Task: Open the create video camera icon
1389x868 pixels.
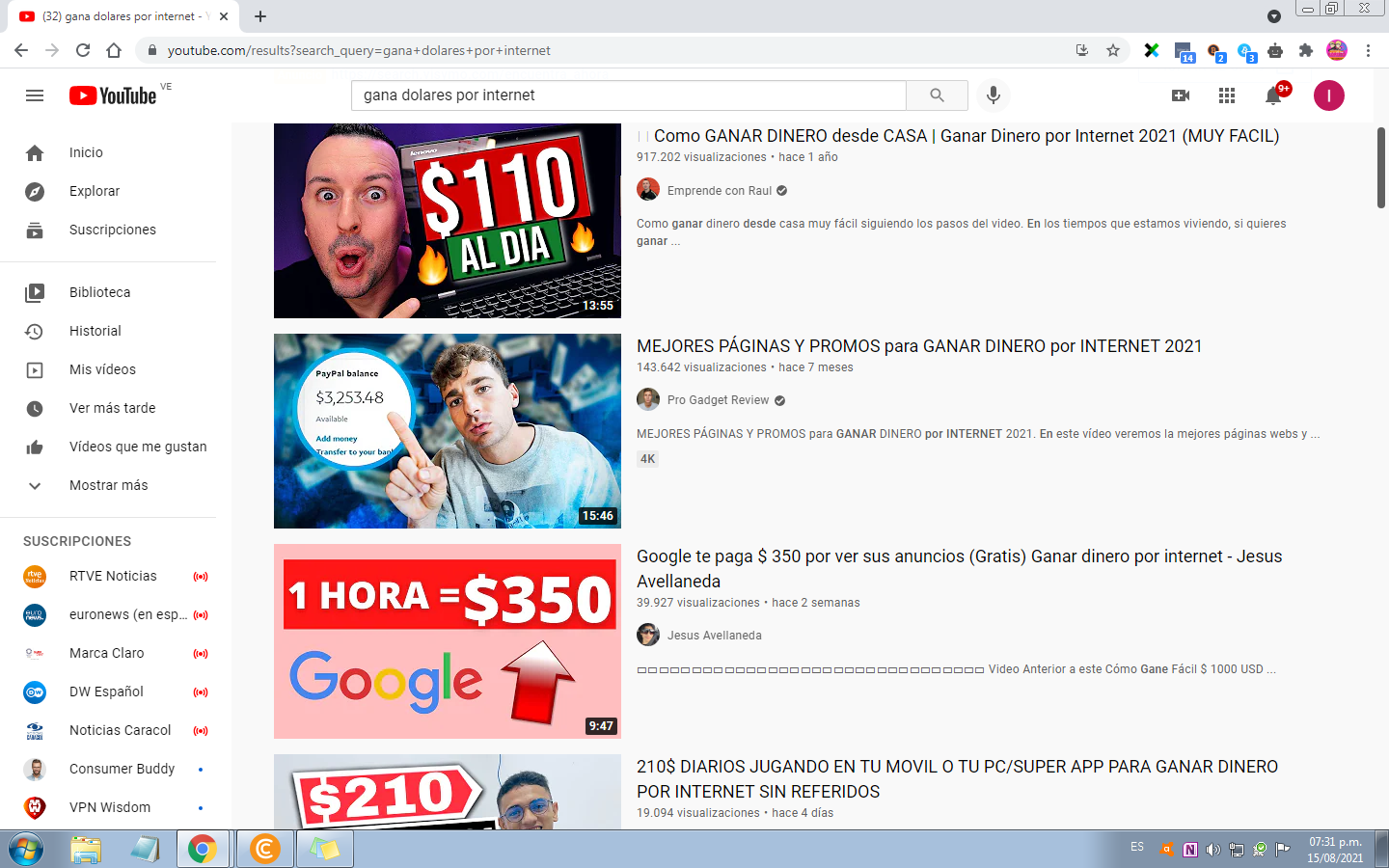Action: pyautogui.click(x=1181, y=95)
